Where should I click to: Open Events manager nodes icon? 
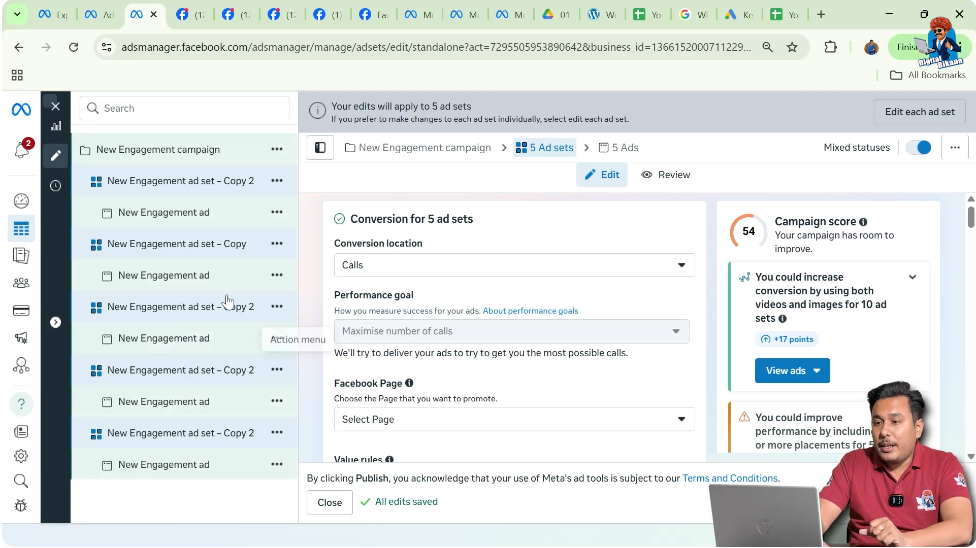pyautogui.click(x=21, y=366)
